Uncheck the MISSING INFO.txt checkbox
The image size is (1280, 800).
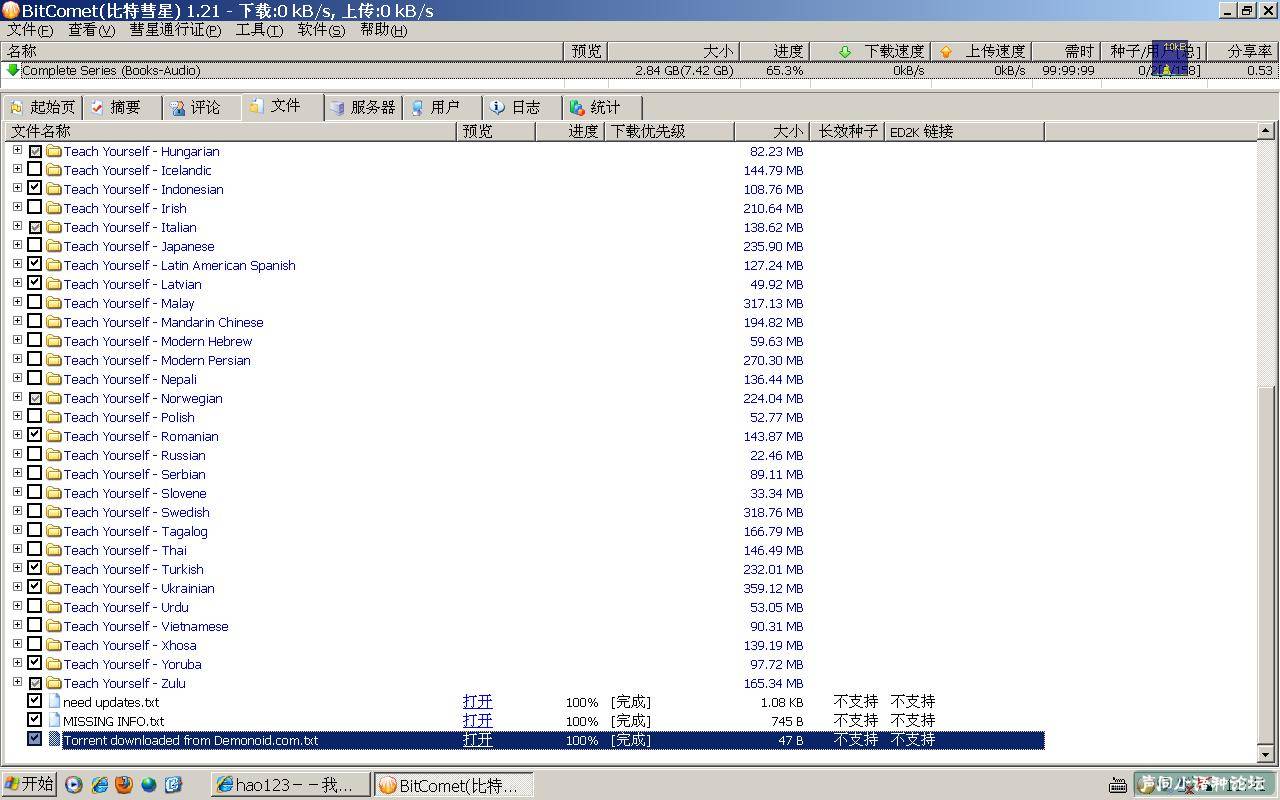[x=35, y=721]
